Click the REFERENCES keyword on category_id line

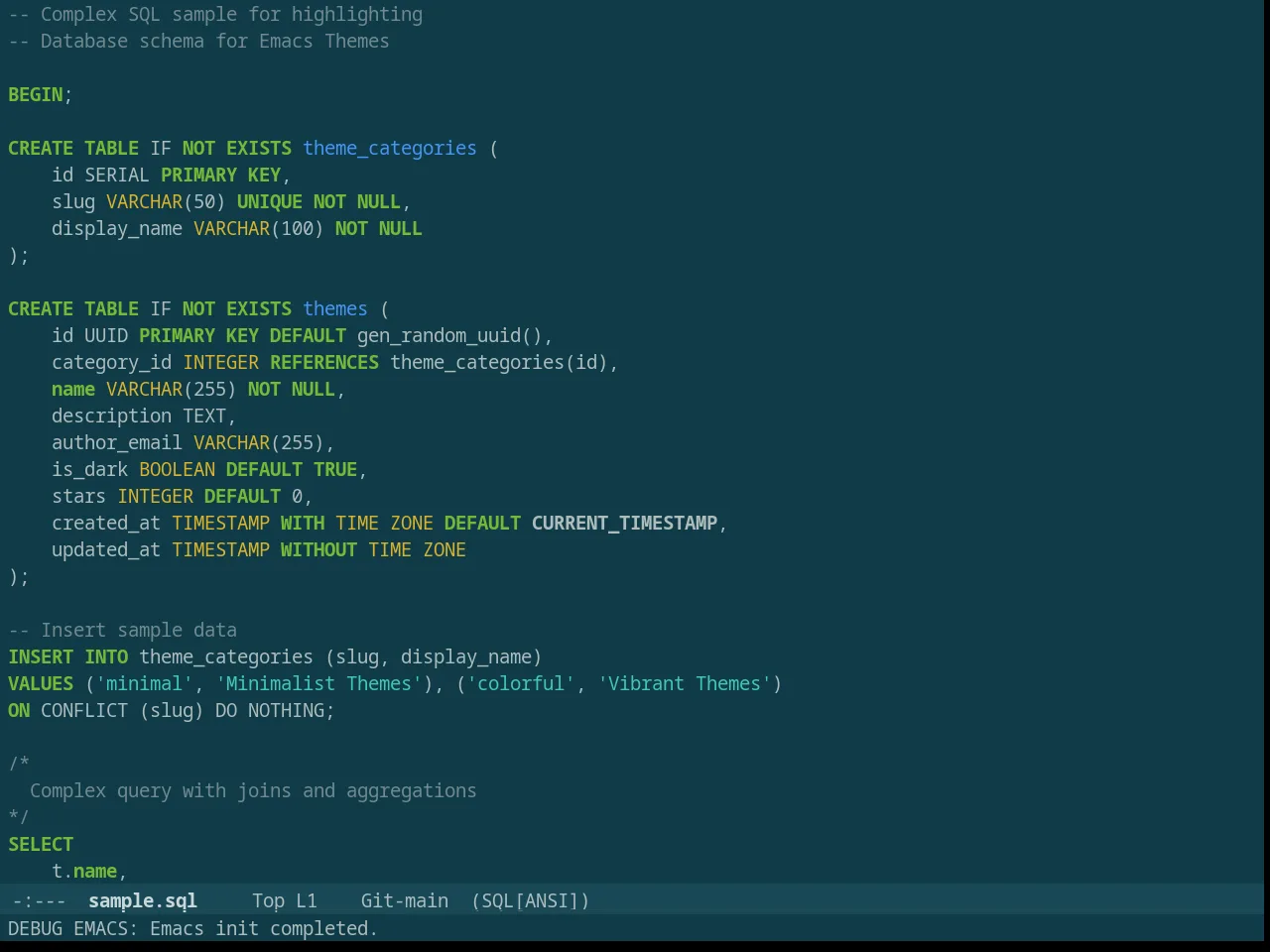pos(324,362)
